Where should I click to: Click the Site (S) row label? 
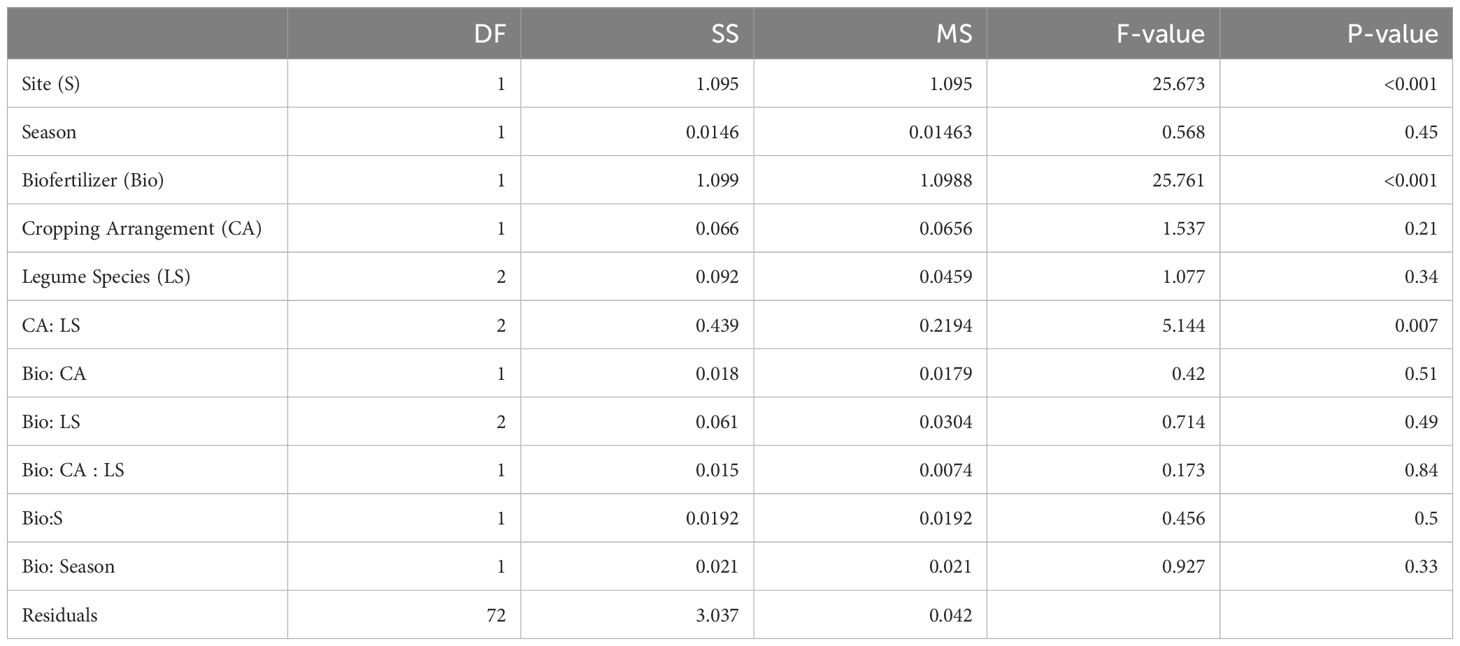coord(51,84)
